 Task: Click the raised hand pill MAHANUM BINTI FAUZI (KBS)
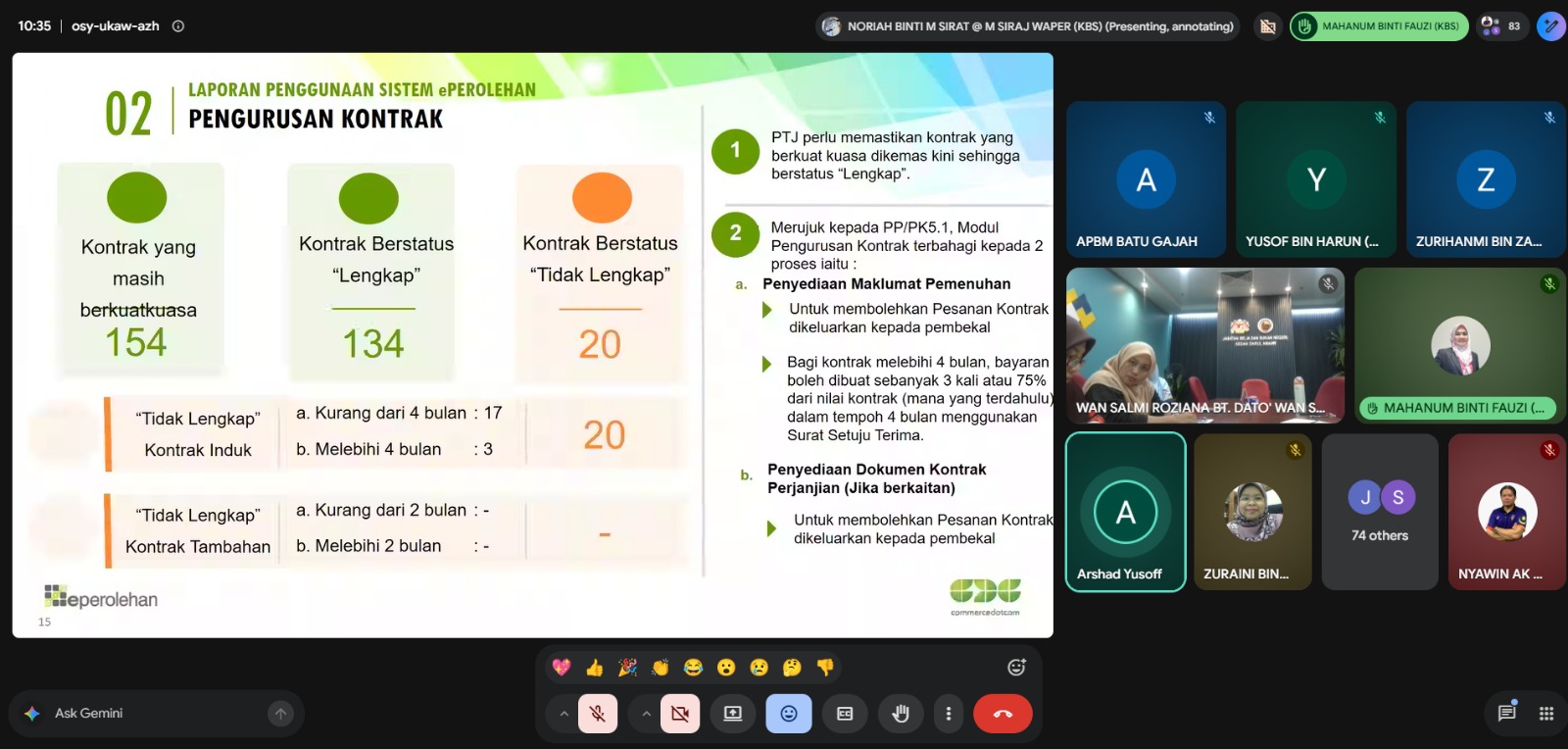coord(1379,26)
